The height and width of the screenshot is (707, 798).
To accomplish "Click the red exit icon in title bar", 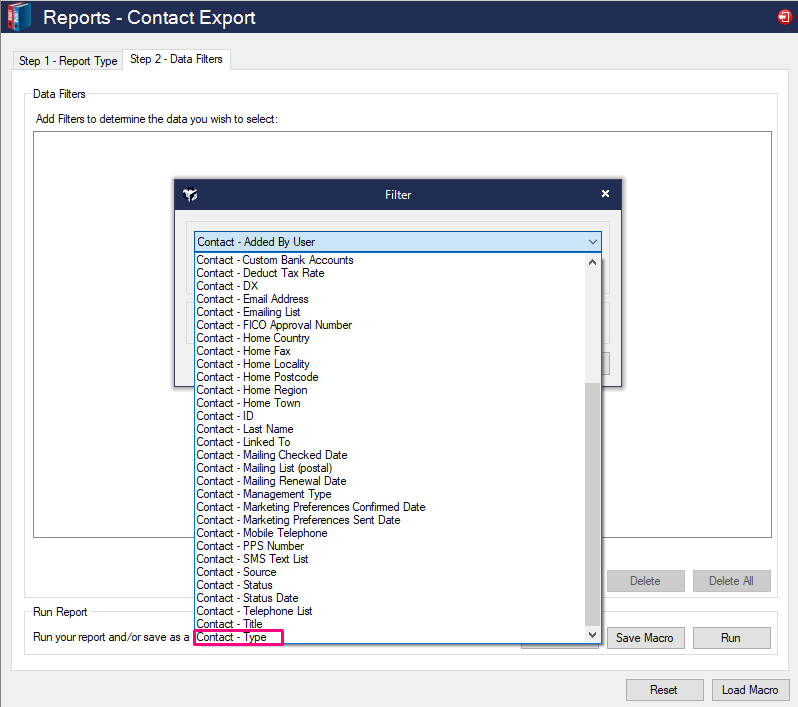I will coord(783,17).
